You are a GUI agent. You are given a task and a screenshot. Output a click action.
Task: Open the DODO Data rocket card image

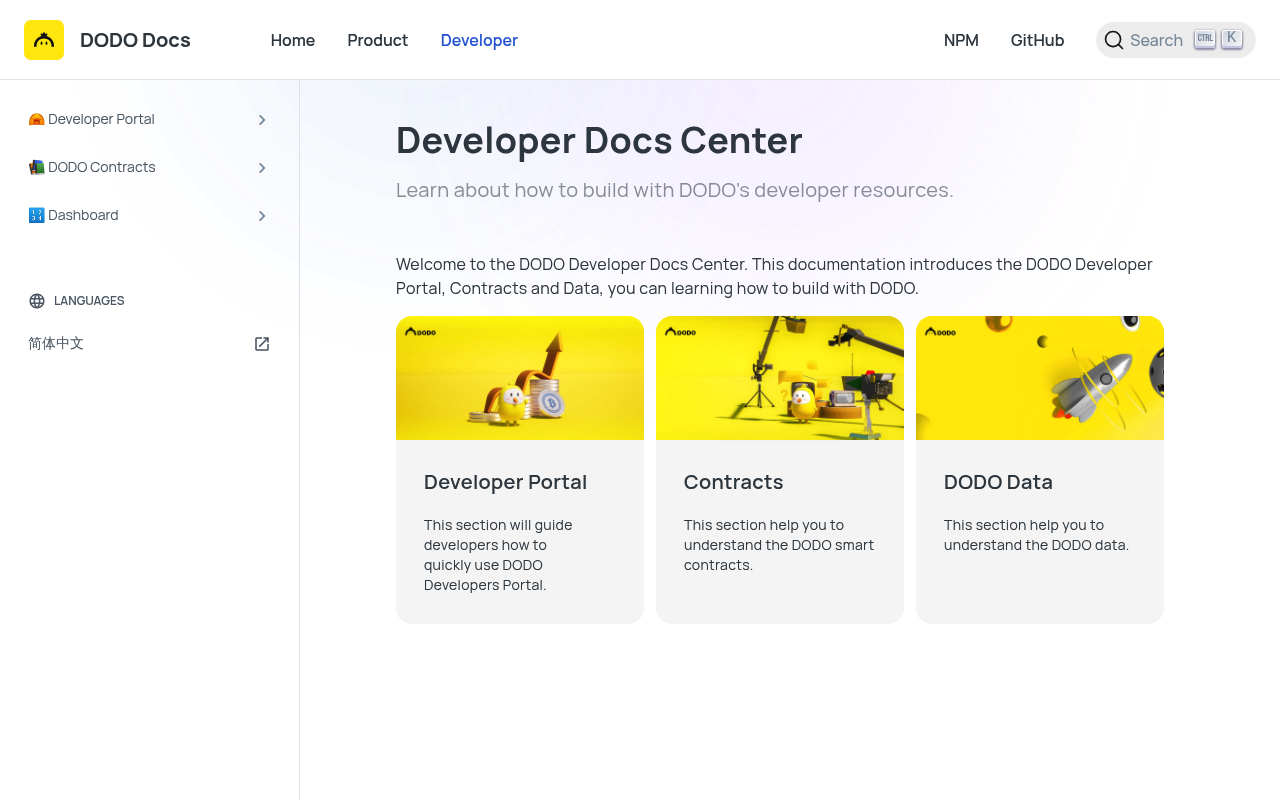[x=1040, y=378]
